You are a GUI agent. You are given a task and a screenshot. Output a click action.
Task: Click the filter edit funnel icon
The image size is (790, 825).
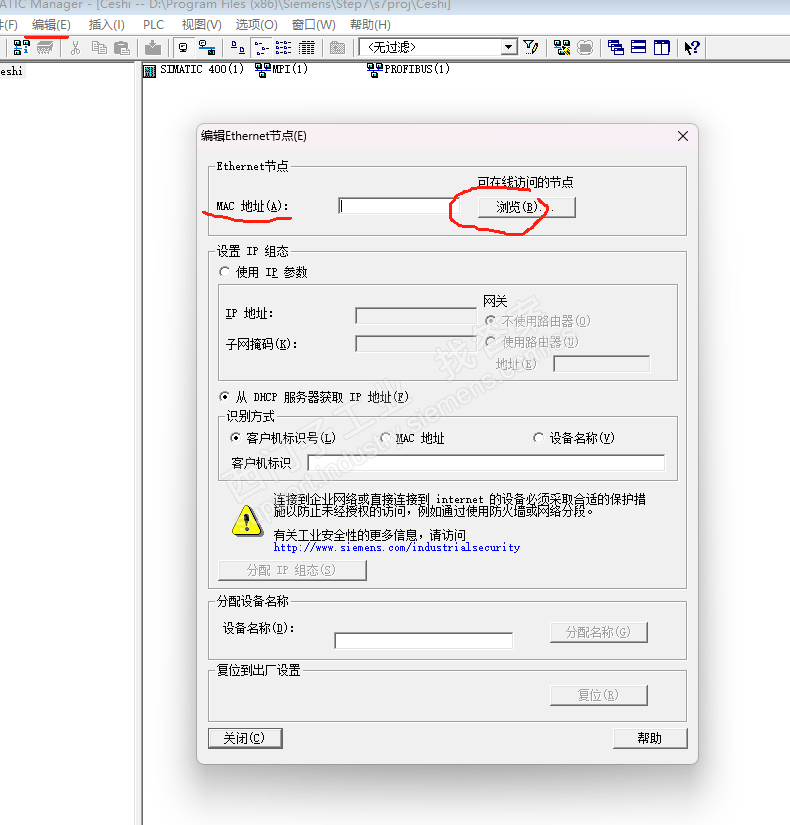531,47
